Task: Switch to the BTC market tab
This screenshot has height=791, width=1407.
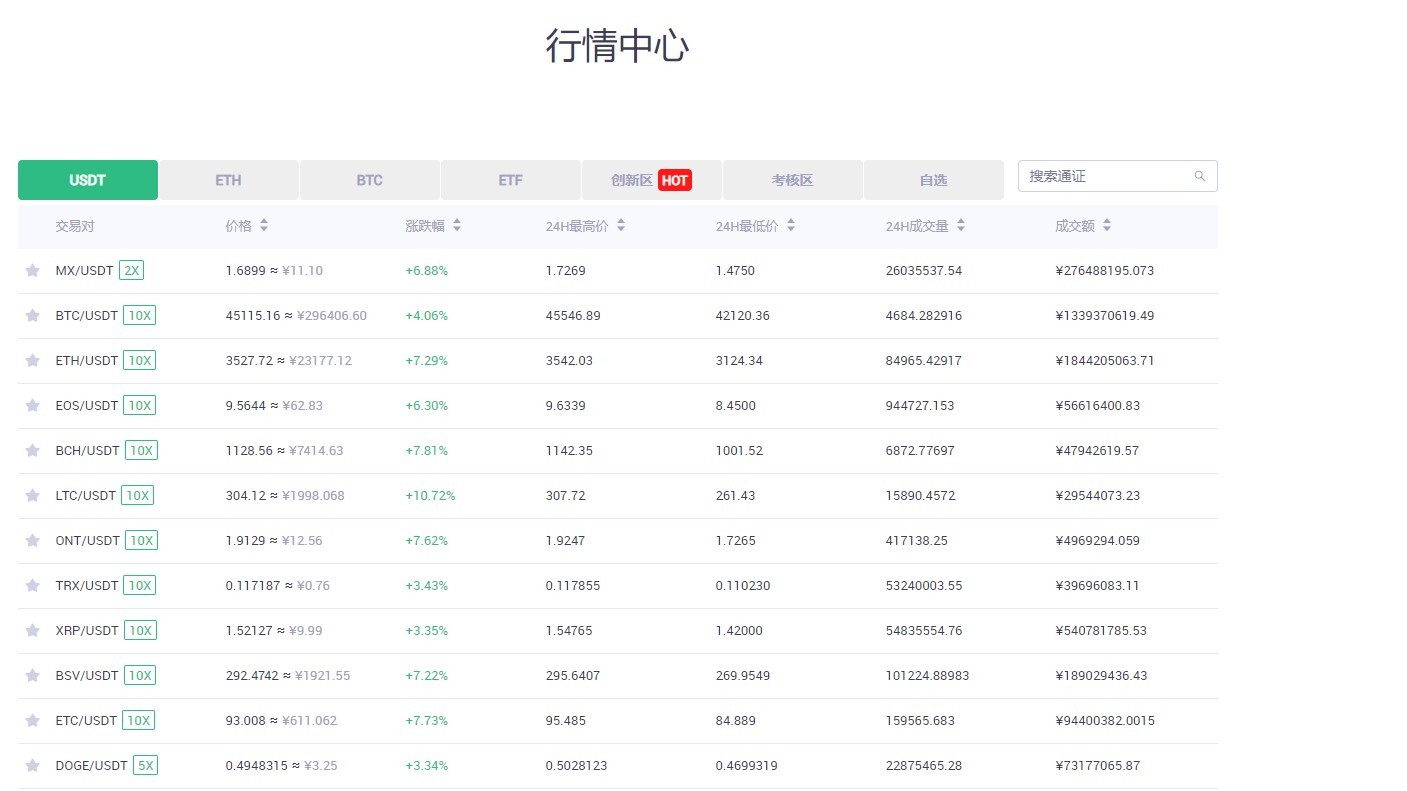Action: coord(370,180)
